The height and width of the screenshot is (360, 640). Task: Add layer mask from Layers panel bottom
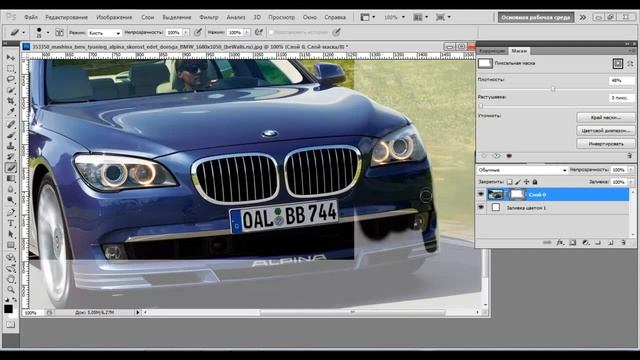pos(573,242)
